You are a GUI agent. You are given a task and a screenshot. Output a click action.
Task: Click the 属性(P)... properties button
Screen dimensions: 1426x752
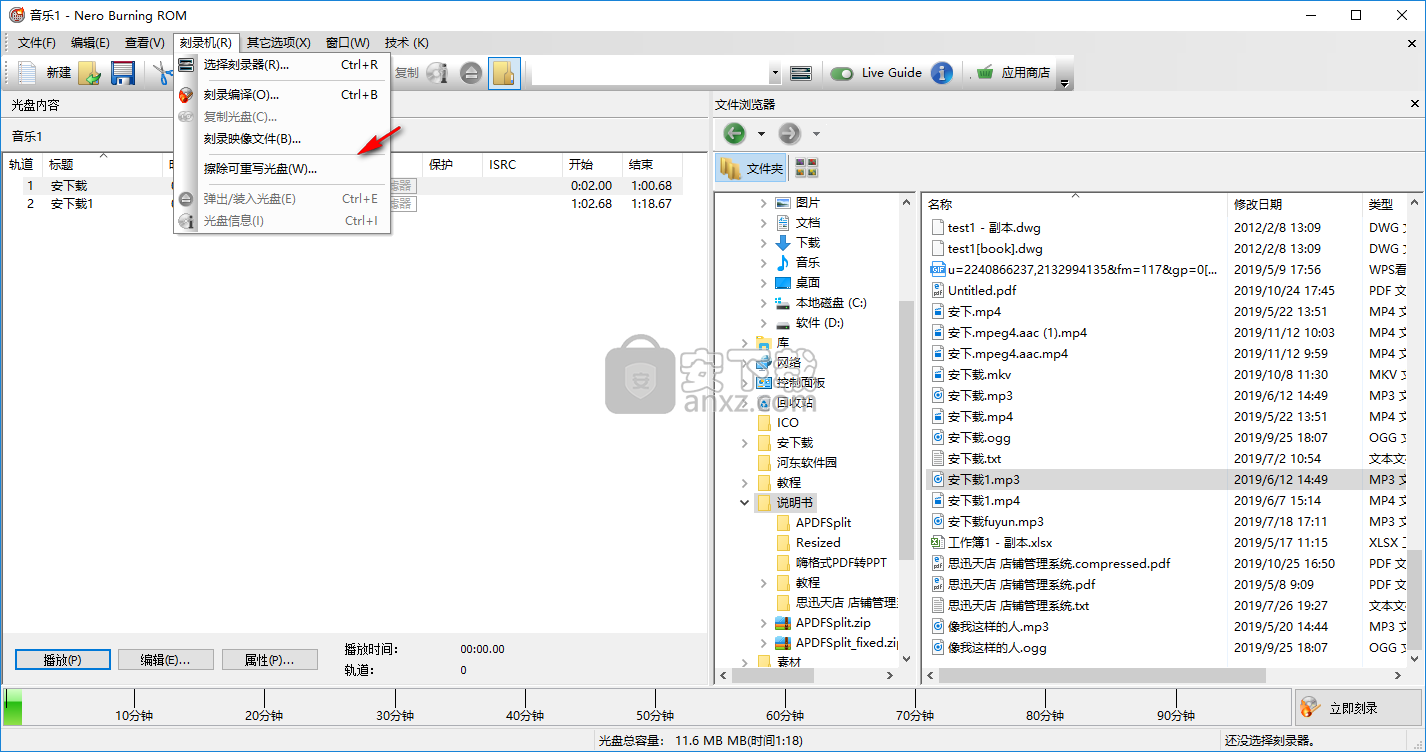click(x=269, y=660)
